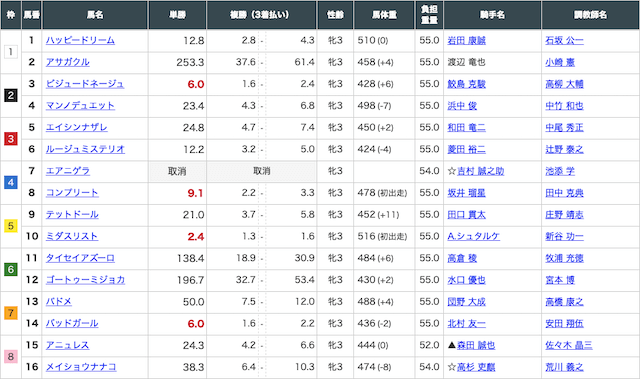Viewport: 640px width, 379px height.
Task: Open jockey link 北村 友一
Action: (x=467, y=324)
